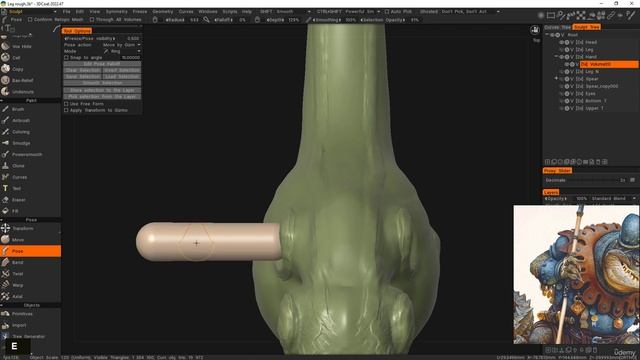Open the Help menu
The width and height of the screenshot is (640, 360).
[247, 12]
